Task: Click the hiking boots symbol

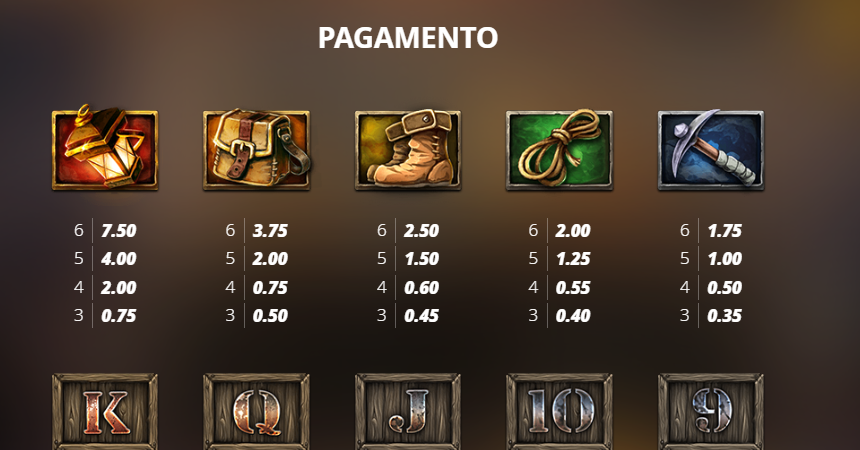Action: tap(408, 149)
